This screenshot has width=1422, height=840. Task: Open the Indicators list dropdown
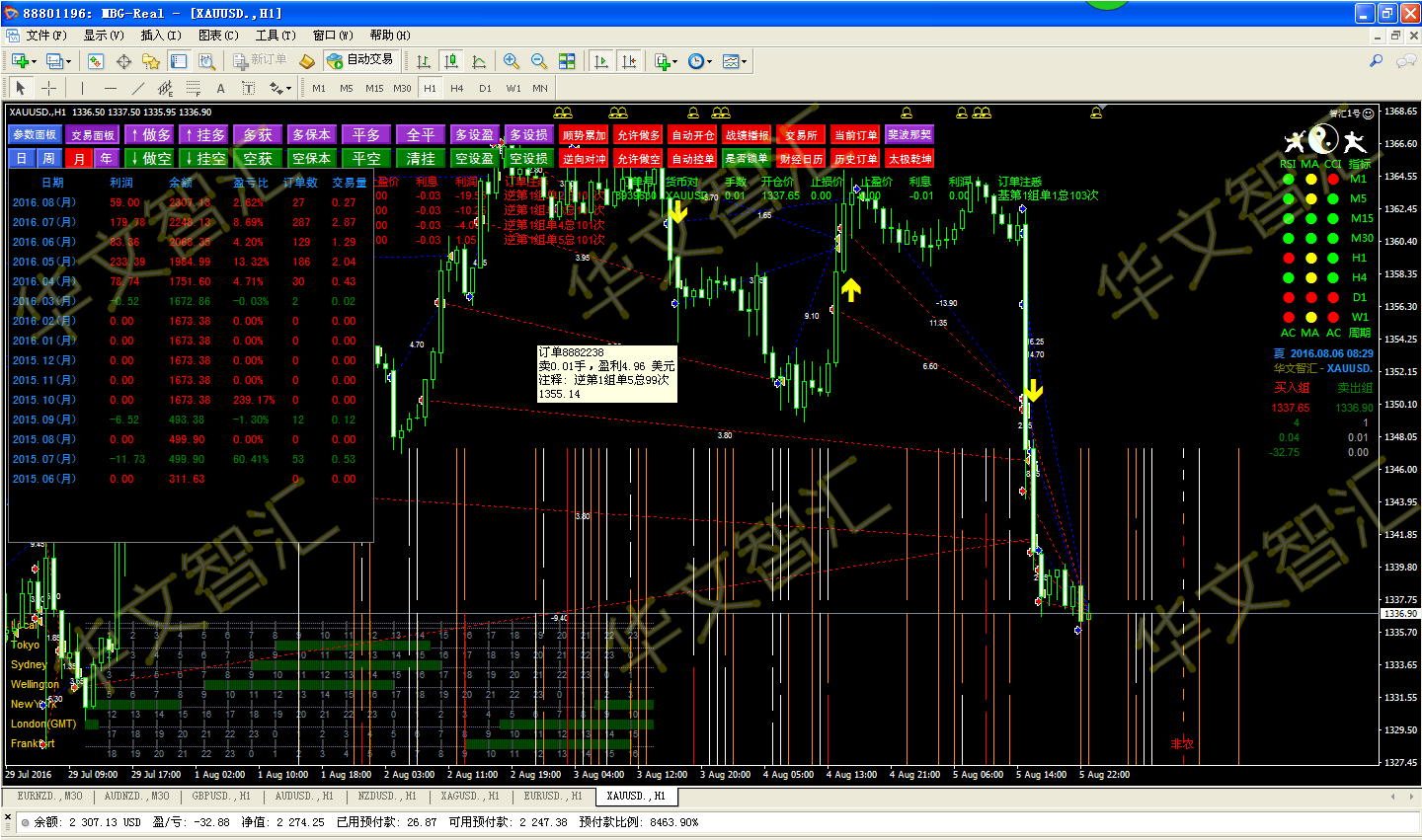[667, 61]
